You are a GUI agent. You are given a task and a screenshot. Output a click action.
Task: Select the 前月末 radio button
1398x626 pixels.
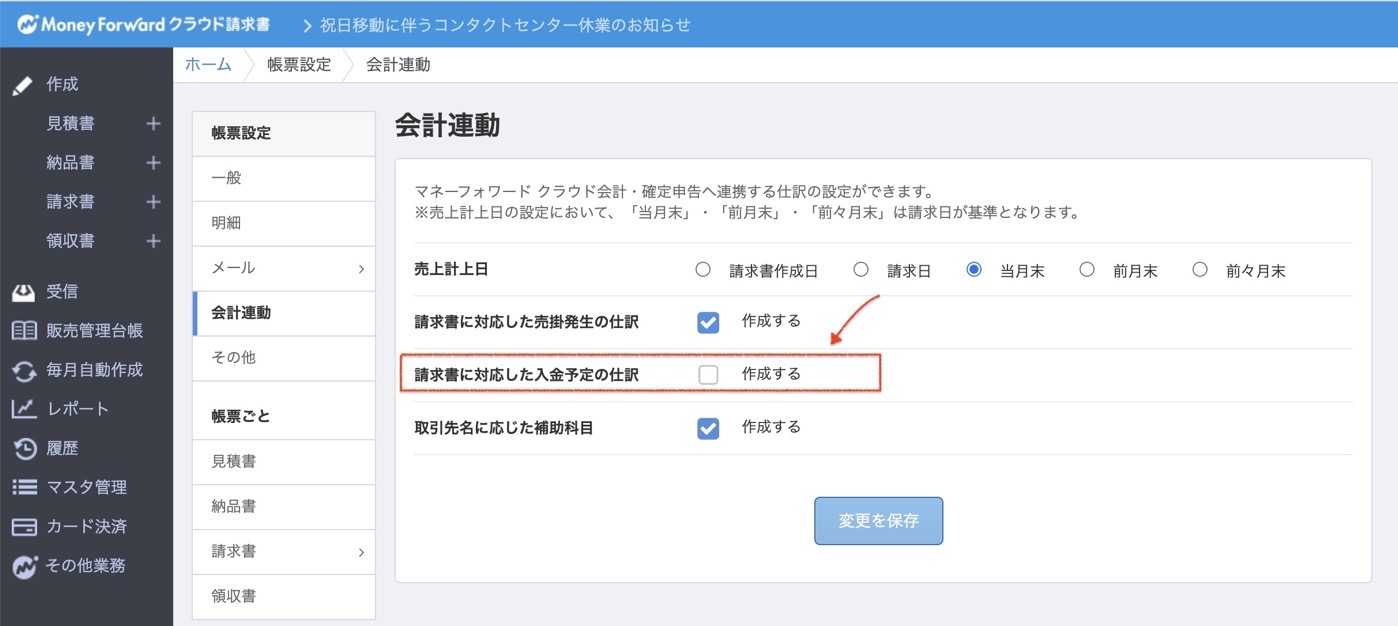click(1087, 269)
